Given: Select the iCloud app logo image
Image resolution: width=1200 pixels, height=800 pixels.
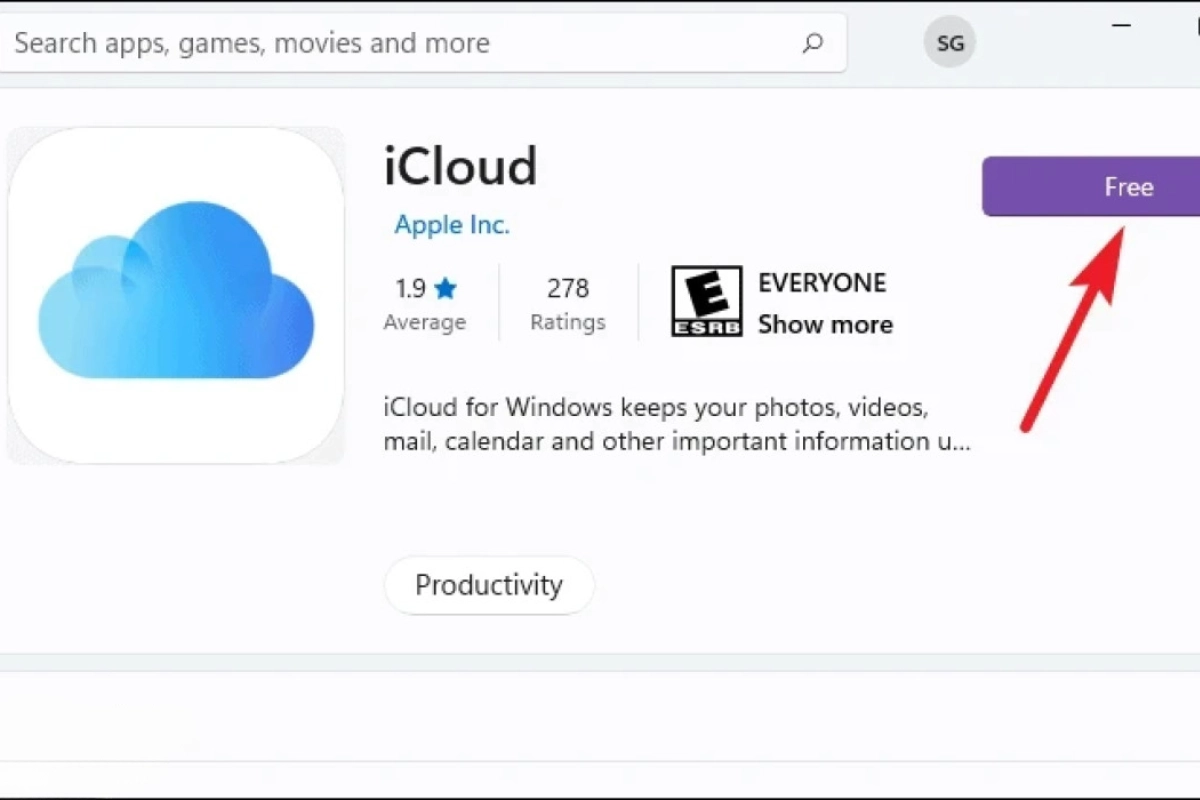Looking at the screenshot, I should (176, 293).
